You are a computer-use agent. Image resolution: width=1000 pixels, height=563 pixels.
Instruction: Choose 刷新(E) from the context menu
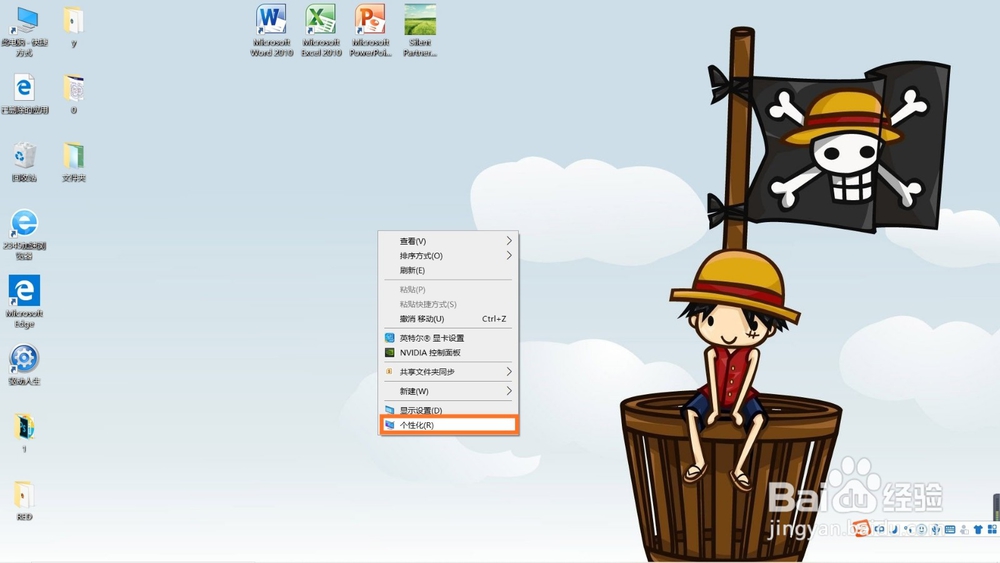coord(448,270)
